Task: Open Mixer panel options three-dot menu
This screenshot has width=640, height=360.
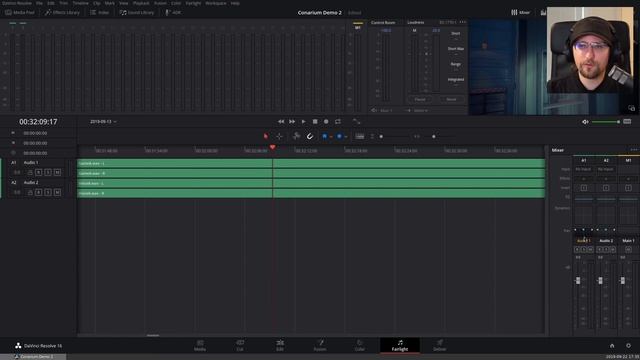Action: point(633,150)
